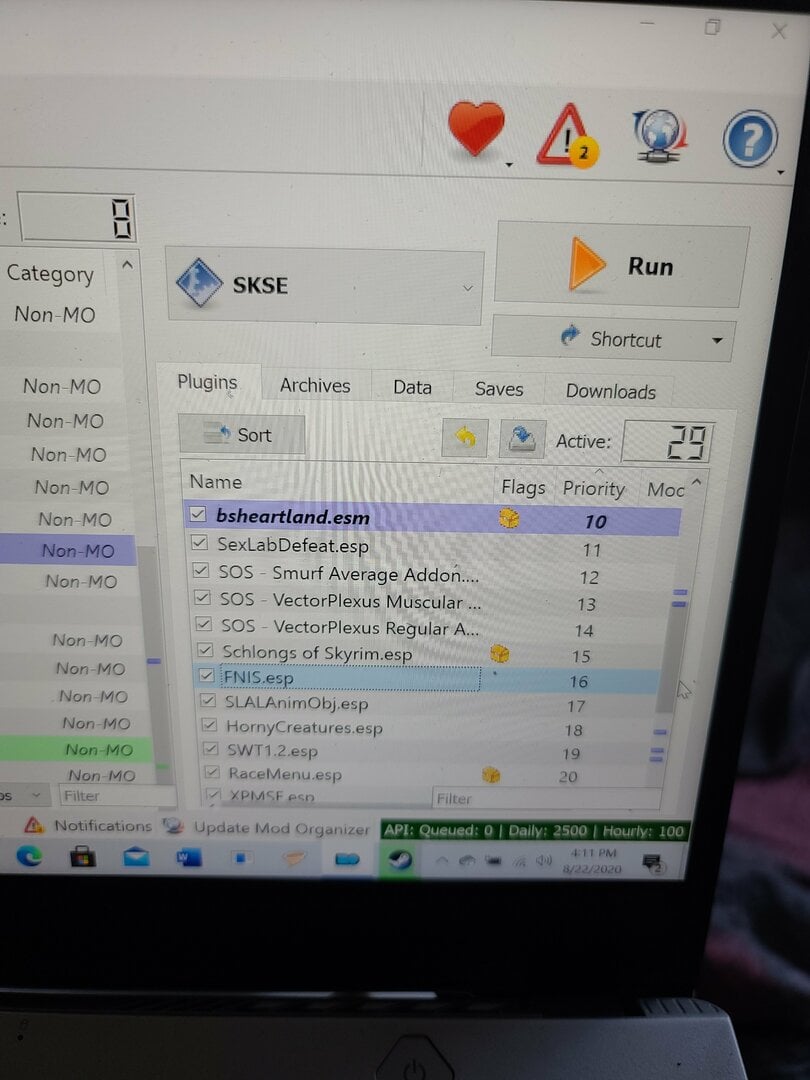
Task: Uncheck the HornyCreatures.esp plugin
Action: tap(209, 725)
